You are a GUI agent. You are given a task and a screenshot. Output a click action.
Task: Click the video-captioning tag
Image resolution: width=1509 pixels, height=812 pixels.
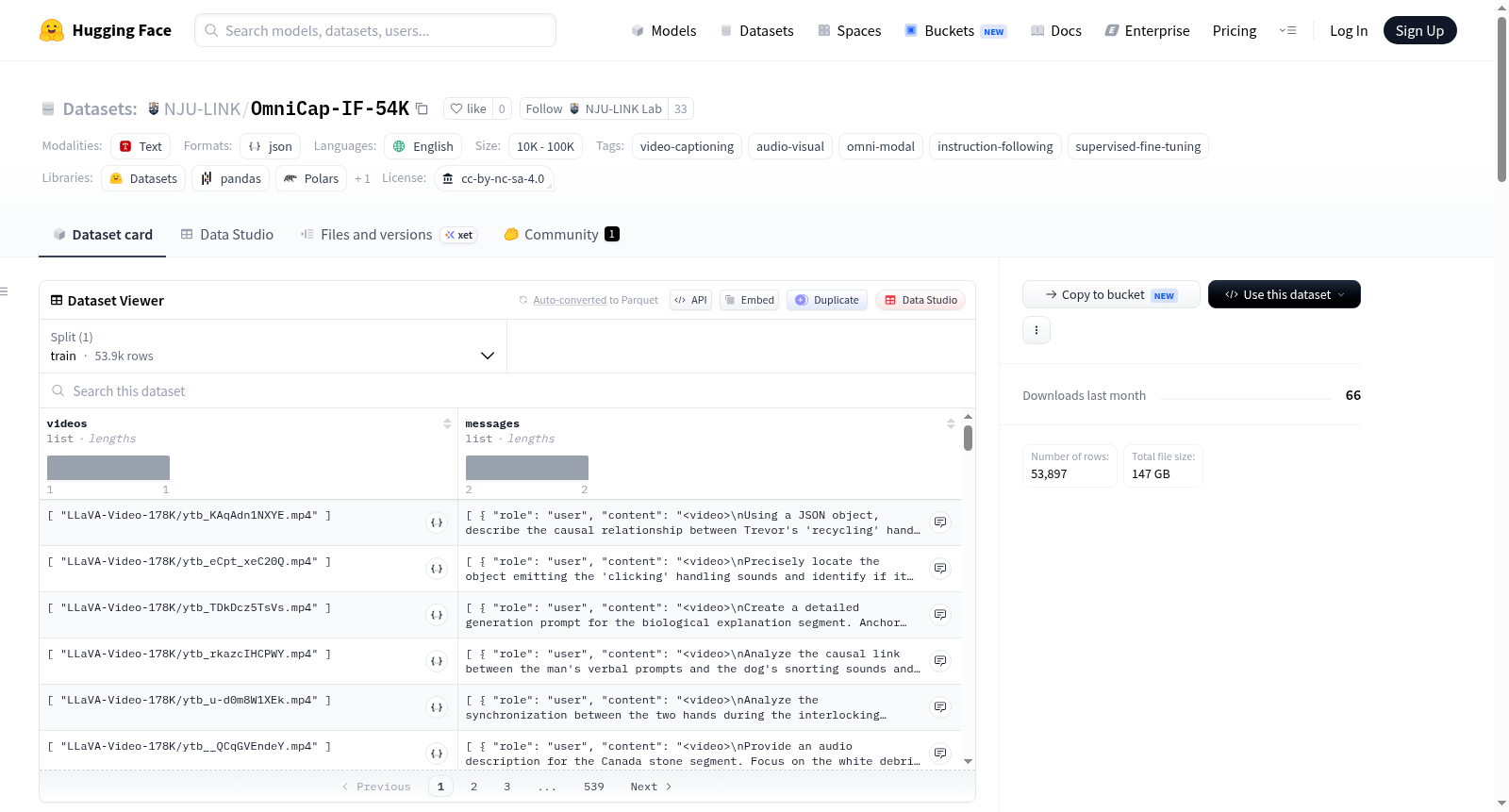(x=687, y=146)
